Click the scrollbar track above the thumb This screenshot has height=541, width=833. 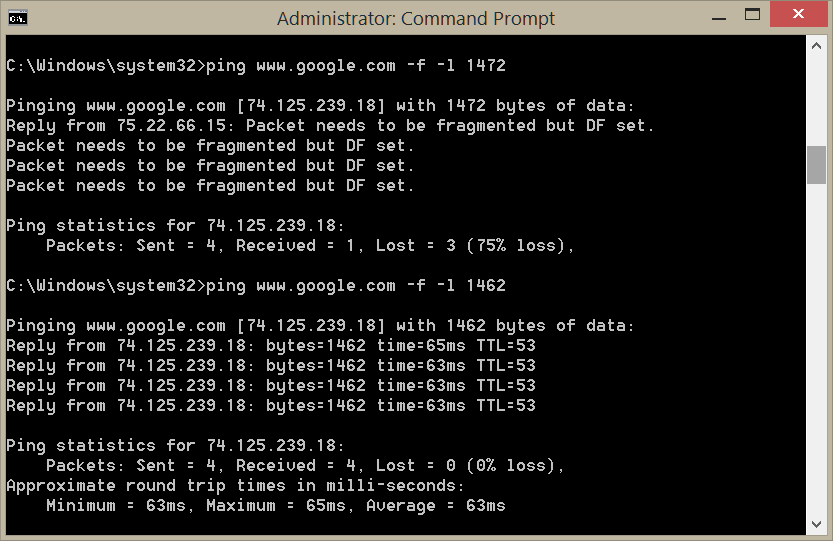click(x=816, y=100)
